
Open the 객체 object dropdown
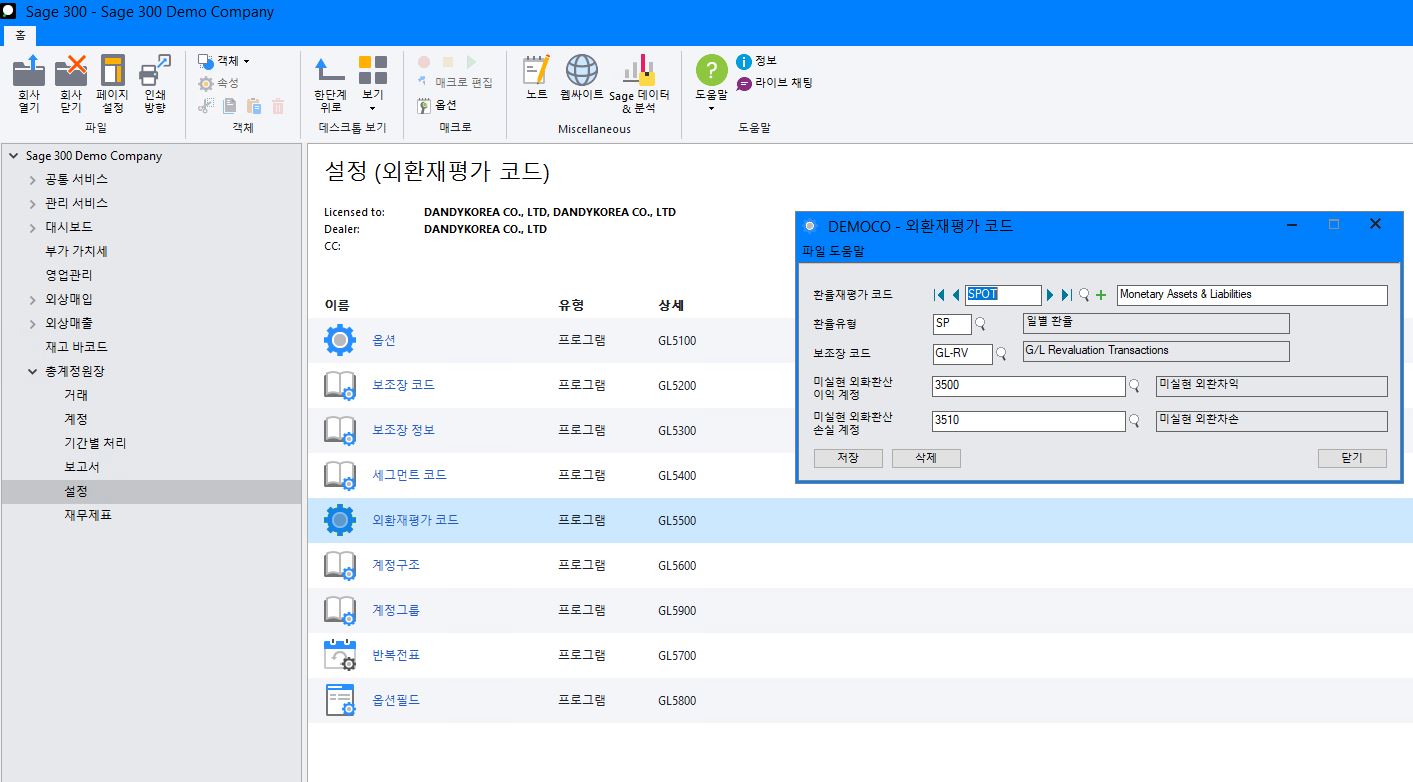click(224, 61)
